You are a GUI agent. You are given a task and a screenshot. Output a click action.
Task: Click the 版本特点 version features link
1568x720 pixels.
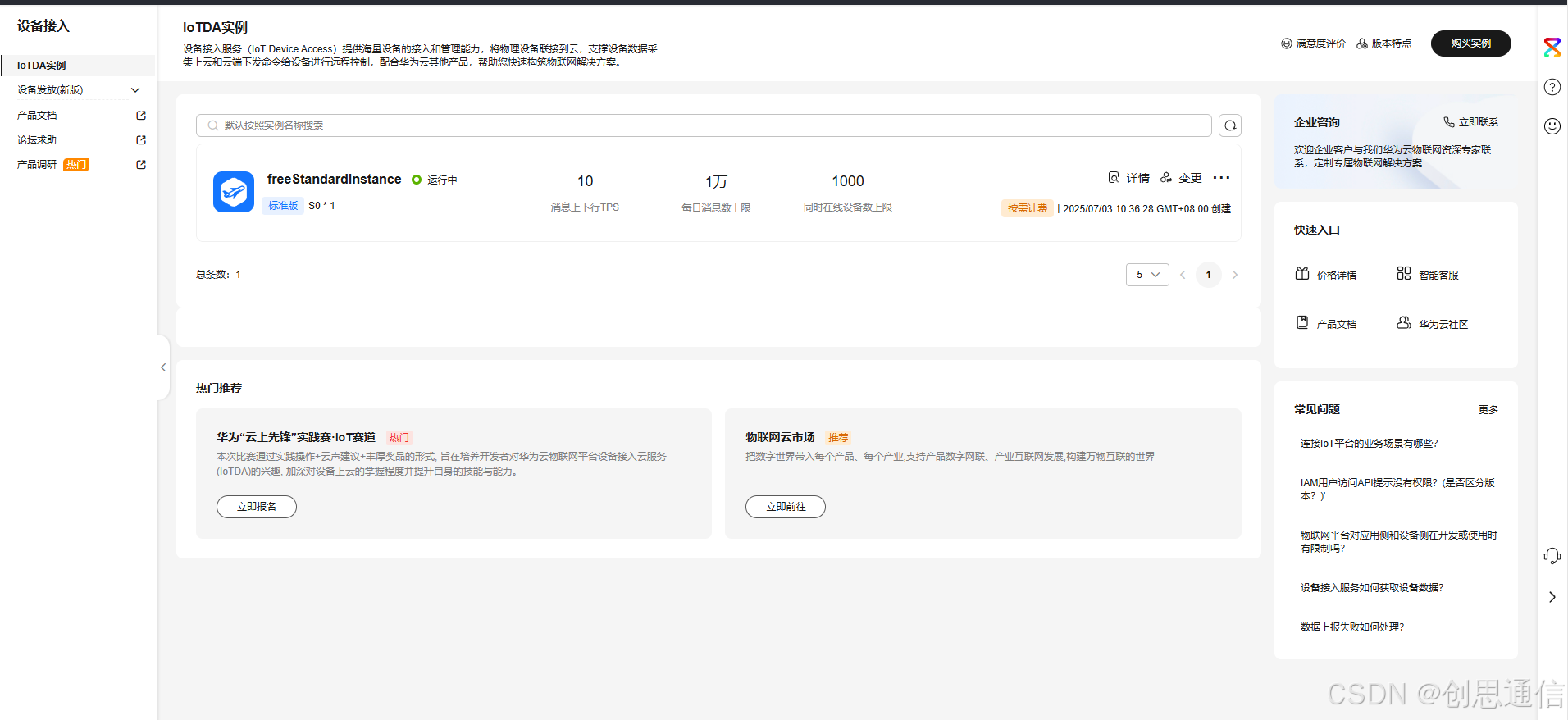pos(1383,43)
